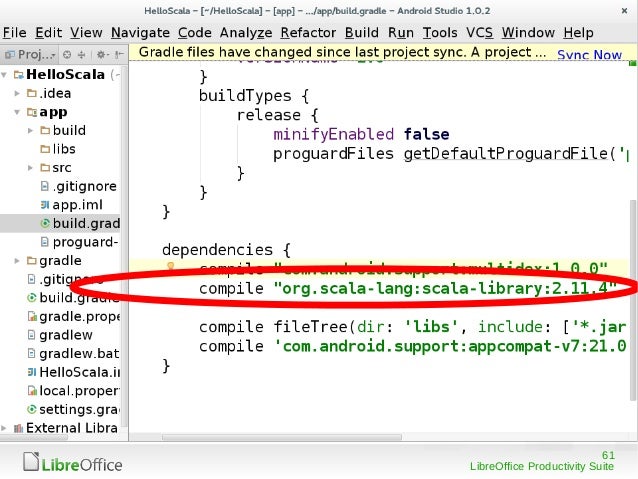The height and width of the screenshot is (479, 638).
Task: Click the gradle icon beside app build.gradle
Action: tap(45, 223)
